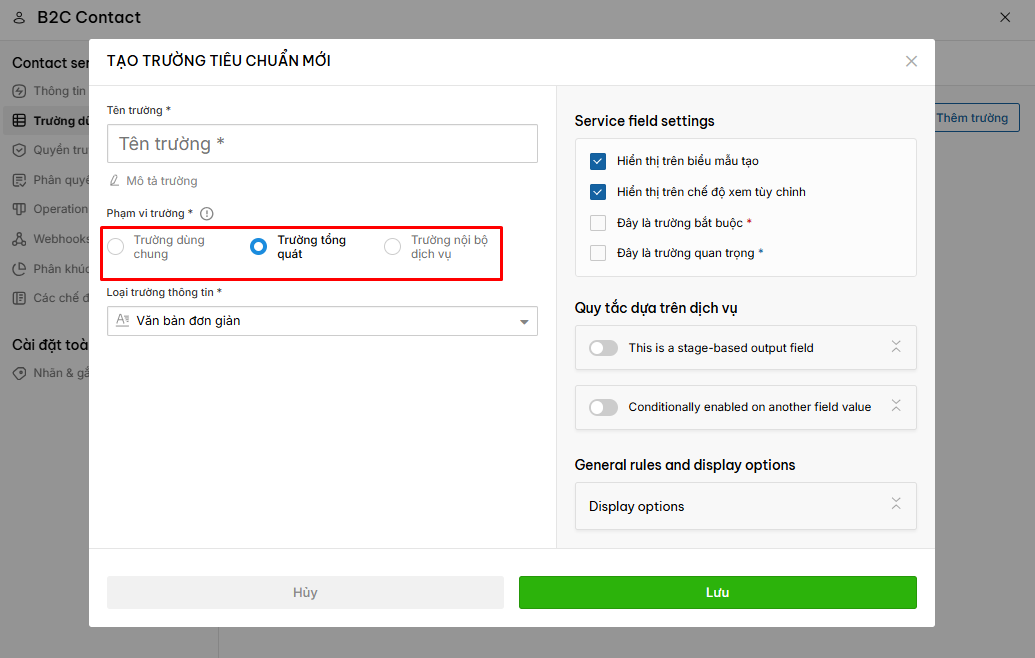Click the Phân quyền sidebar icon
The height and width of the screenshot is (658, 1035).
19,180
